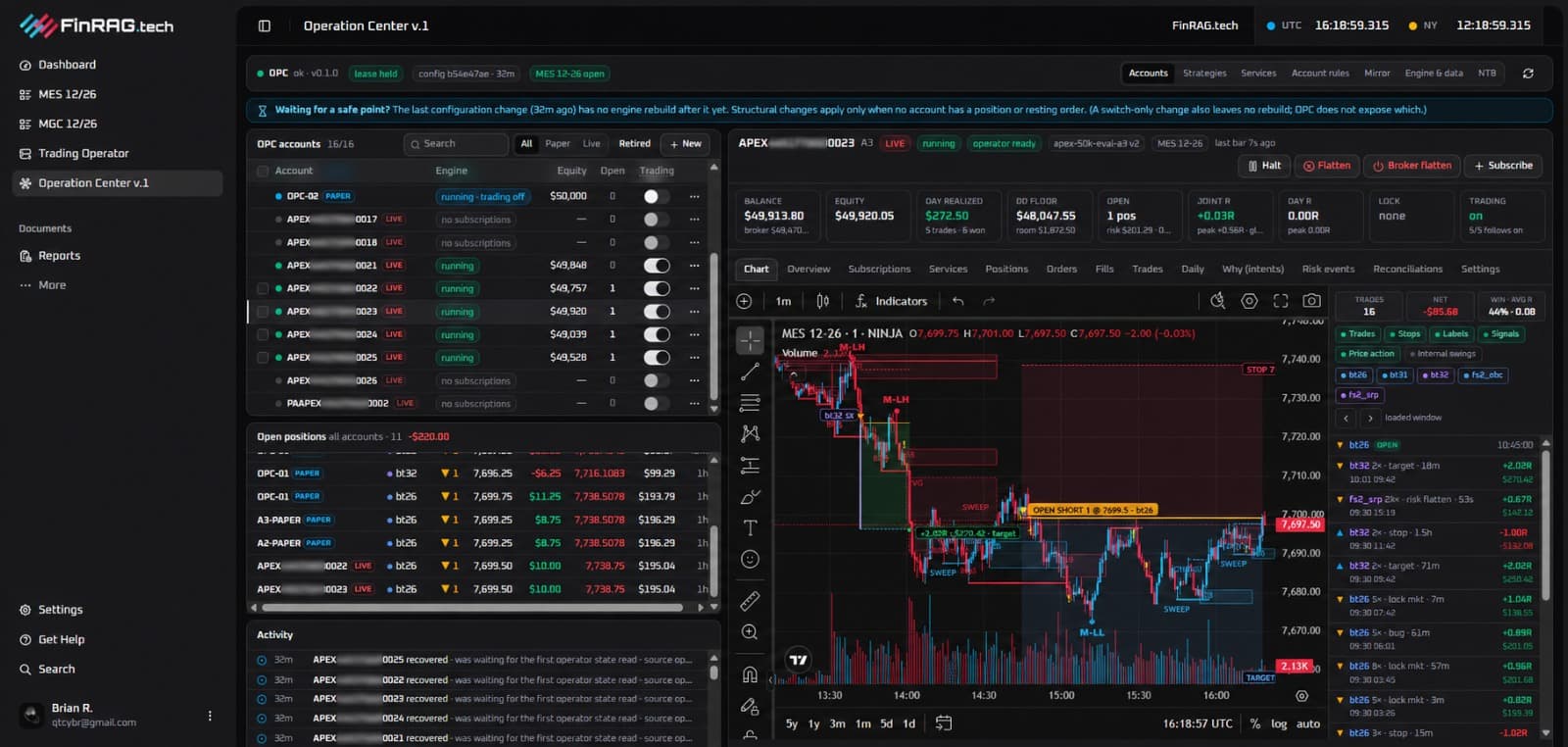This screenshot has width=1568, height=747.
Task: Toggle trading switch for APEX 0025
Action: point(656,358)
